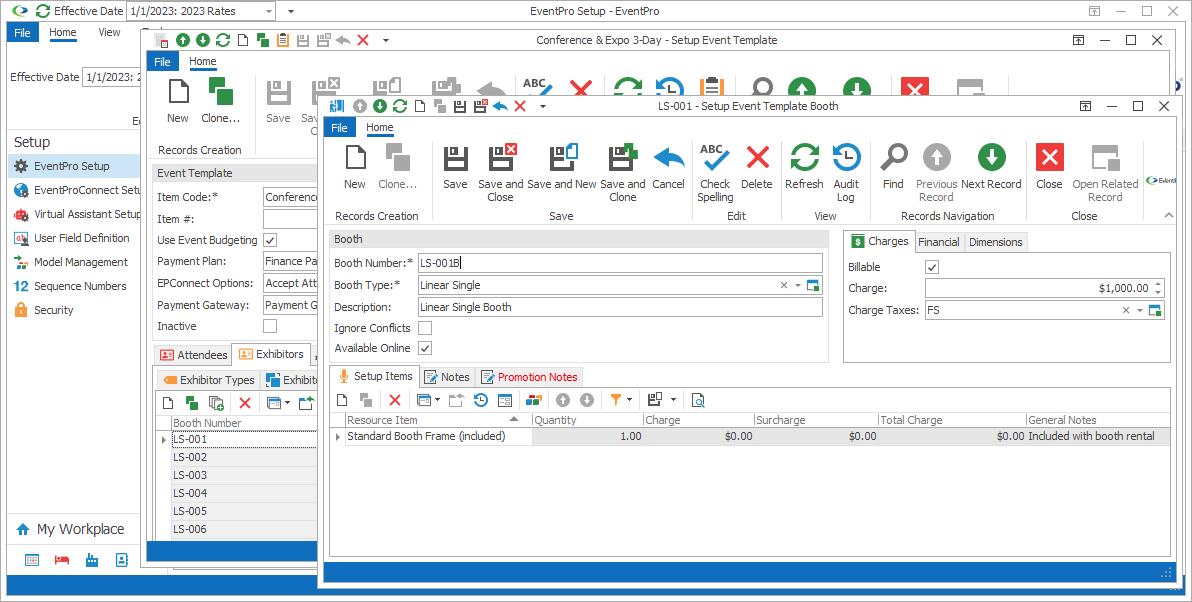Viewport: 1192px width, 602px height.
Task: Open the Charge Taxes dropdown arrow
Action: pyautogui.click(x=1140, y=310)
